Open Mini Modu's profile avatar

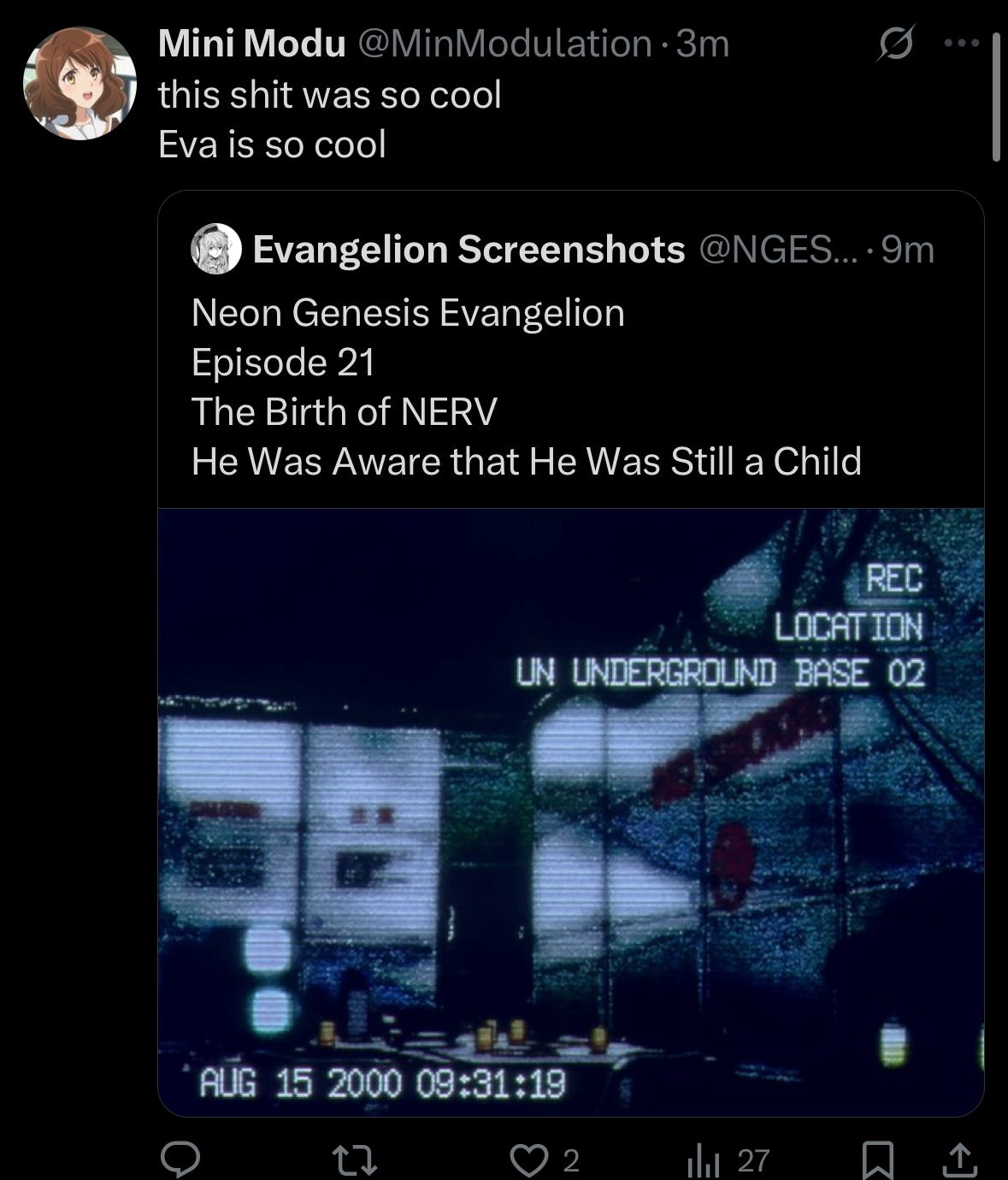click(x=80, y=83)
